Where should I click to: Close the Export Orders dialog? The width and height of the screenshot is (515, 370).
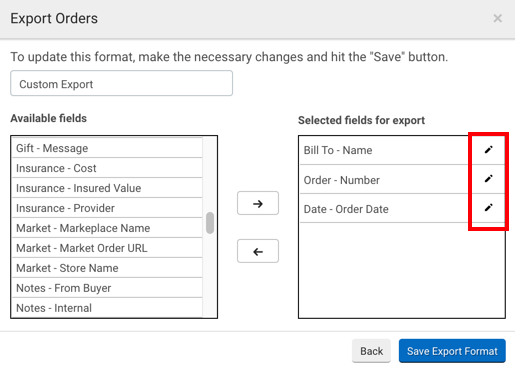[498, 18]
